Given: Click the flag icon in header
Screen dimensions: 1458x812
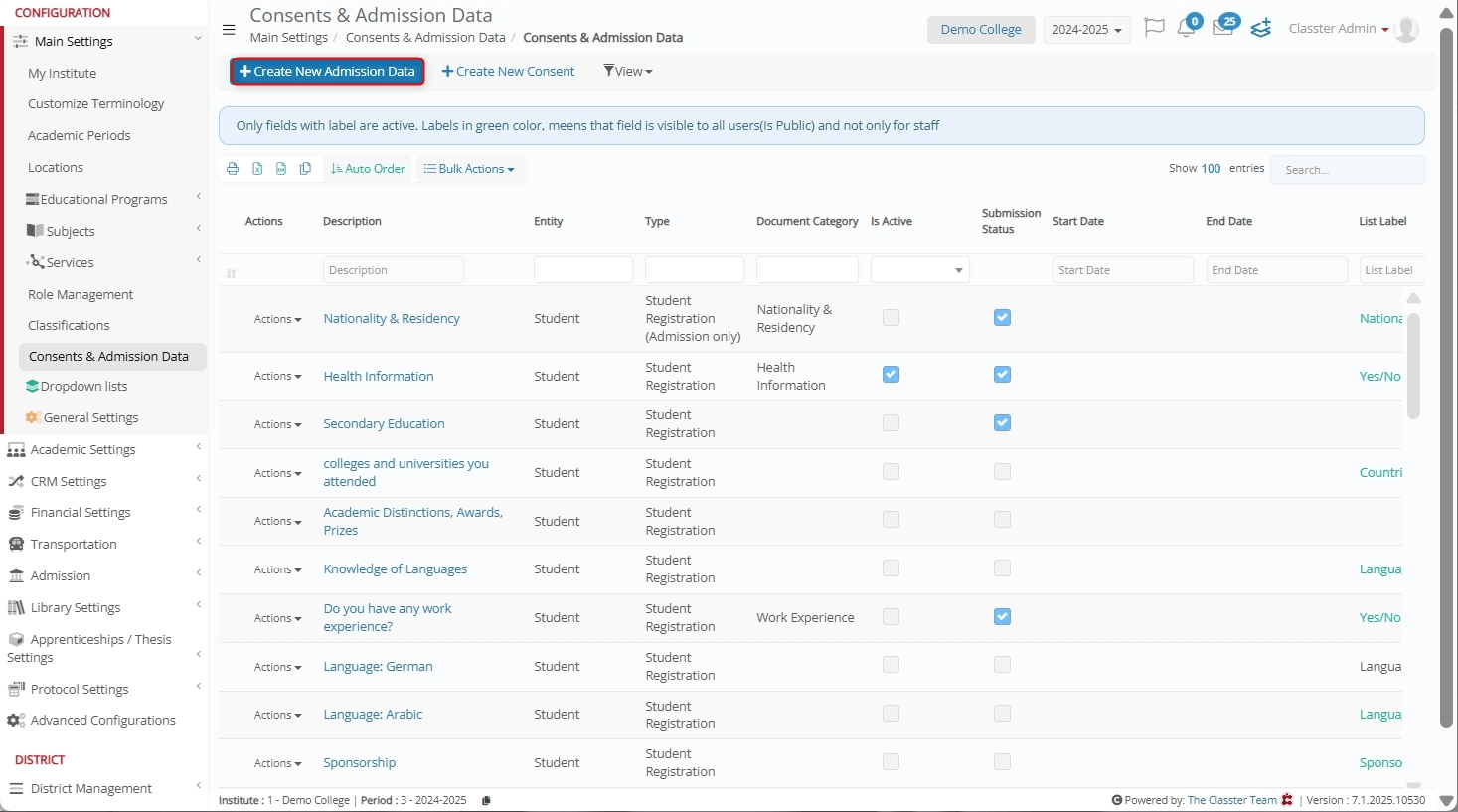Looking at the screenshot, I should click(x=1154, y=28).
